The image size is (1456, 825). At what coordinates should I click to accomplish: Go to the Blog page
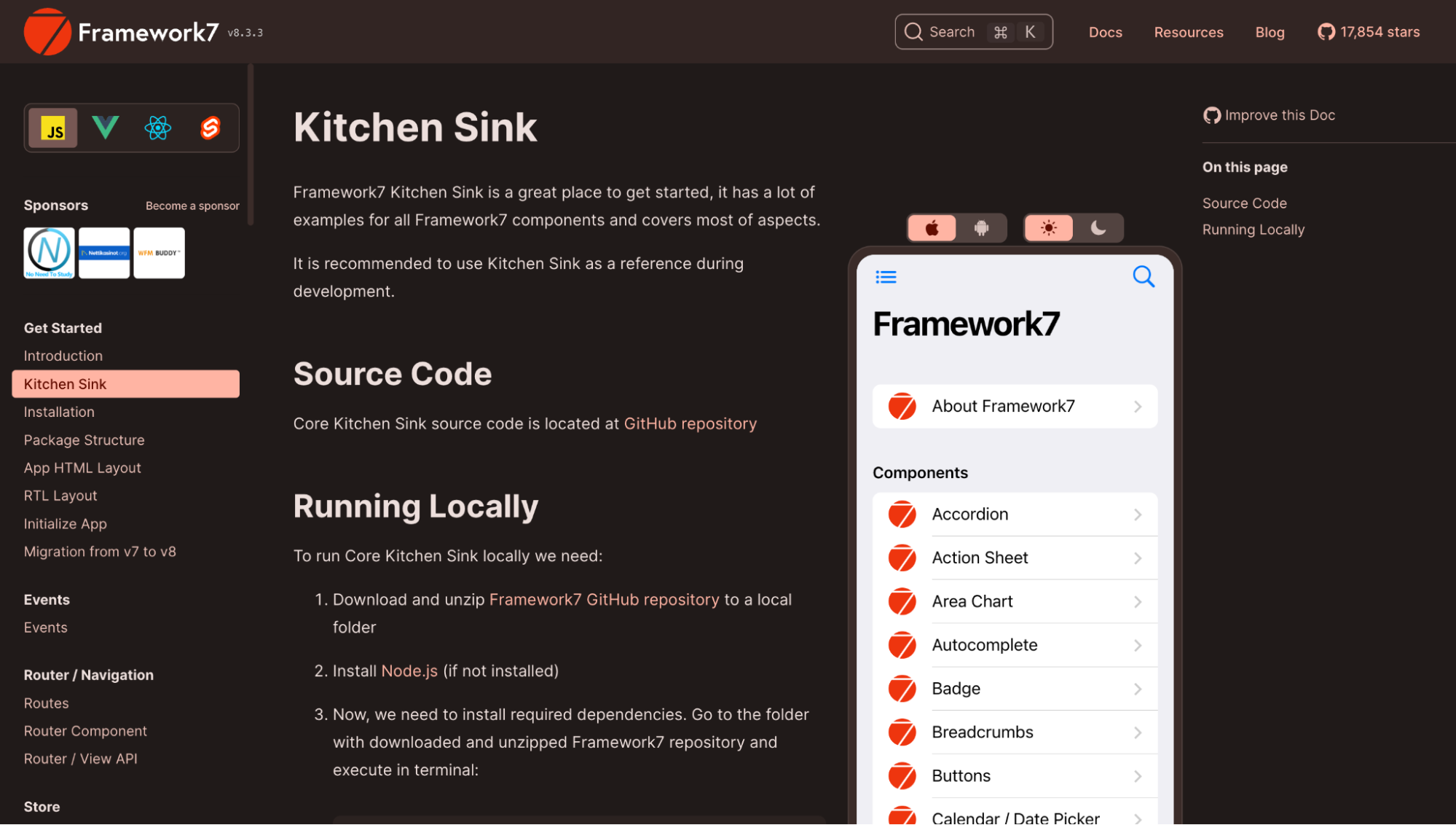1270,32
